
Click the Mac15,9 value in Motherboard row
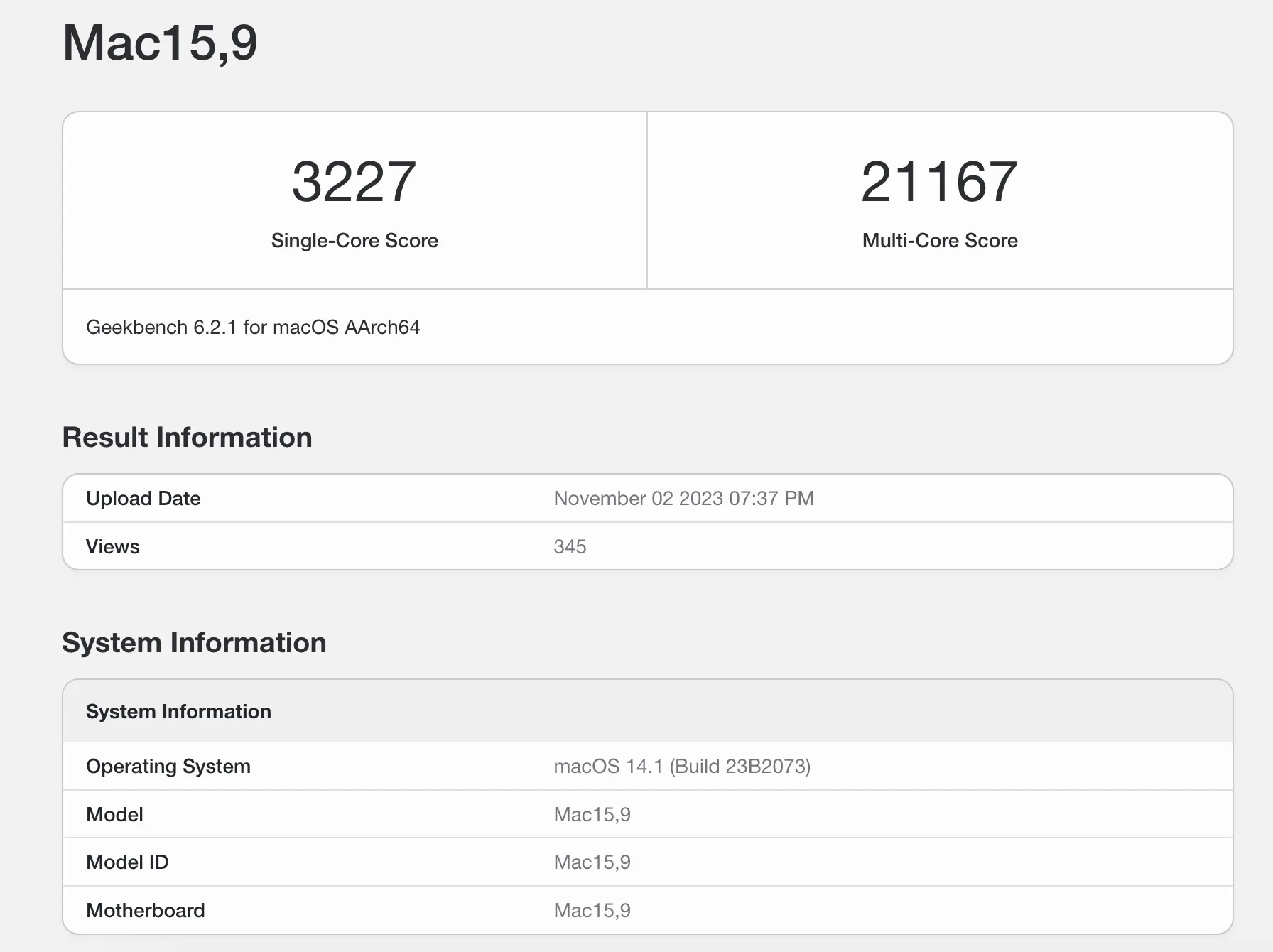tap(592, 911)
